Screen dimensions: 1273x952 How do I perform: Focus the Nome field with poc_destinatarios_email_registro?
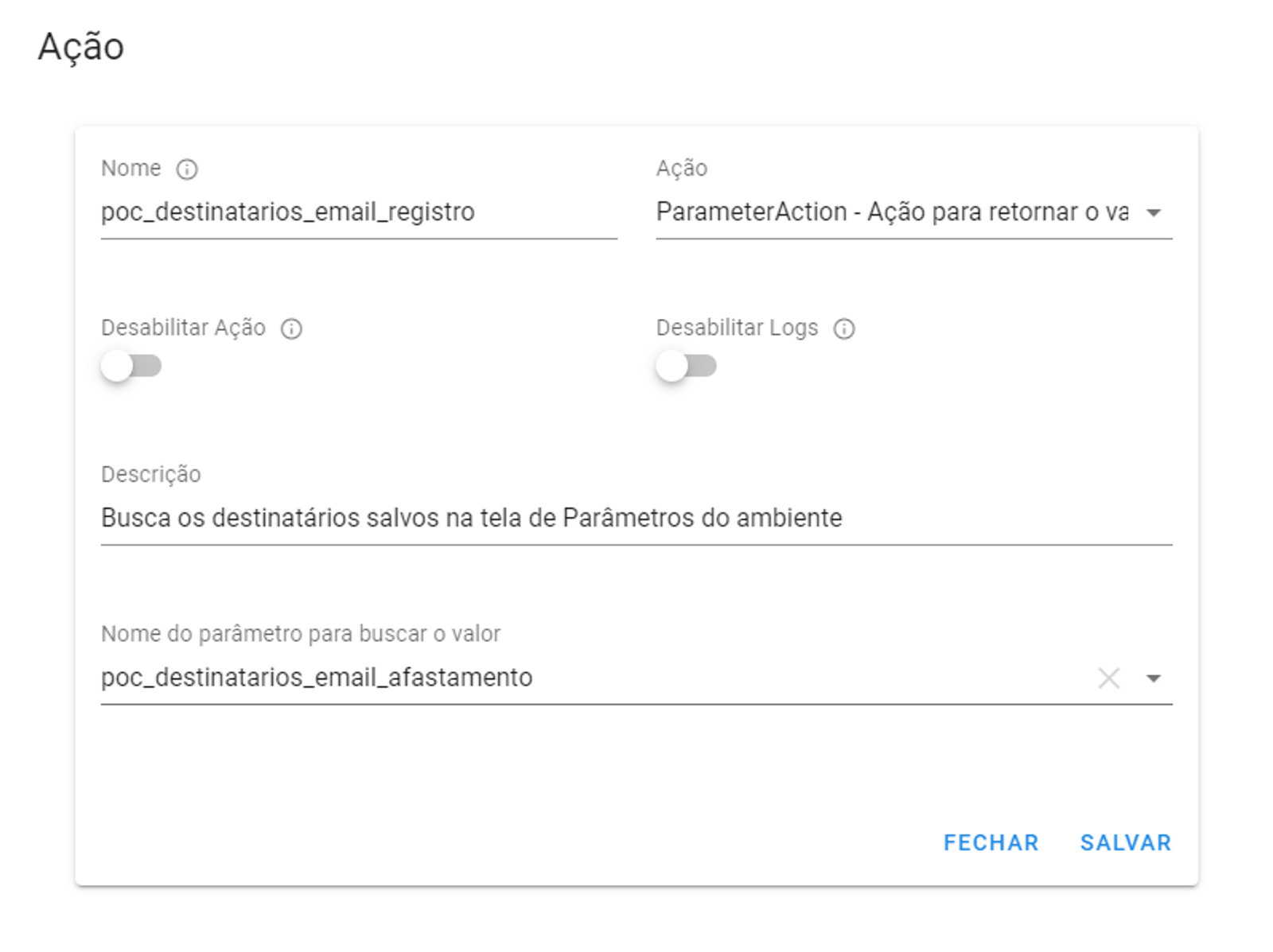[x=358, y=212]
